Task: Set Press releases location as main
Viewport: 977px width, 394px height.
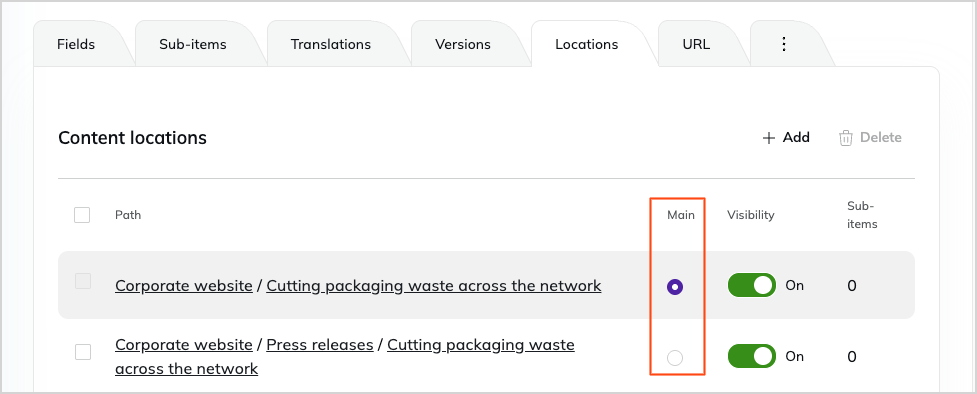Action: [x=675, y=358]
